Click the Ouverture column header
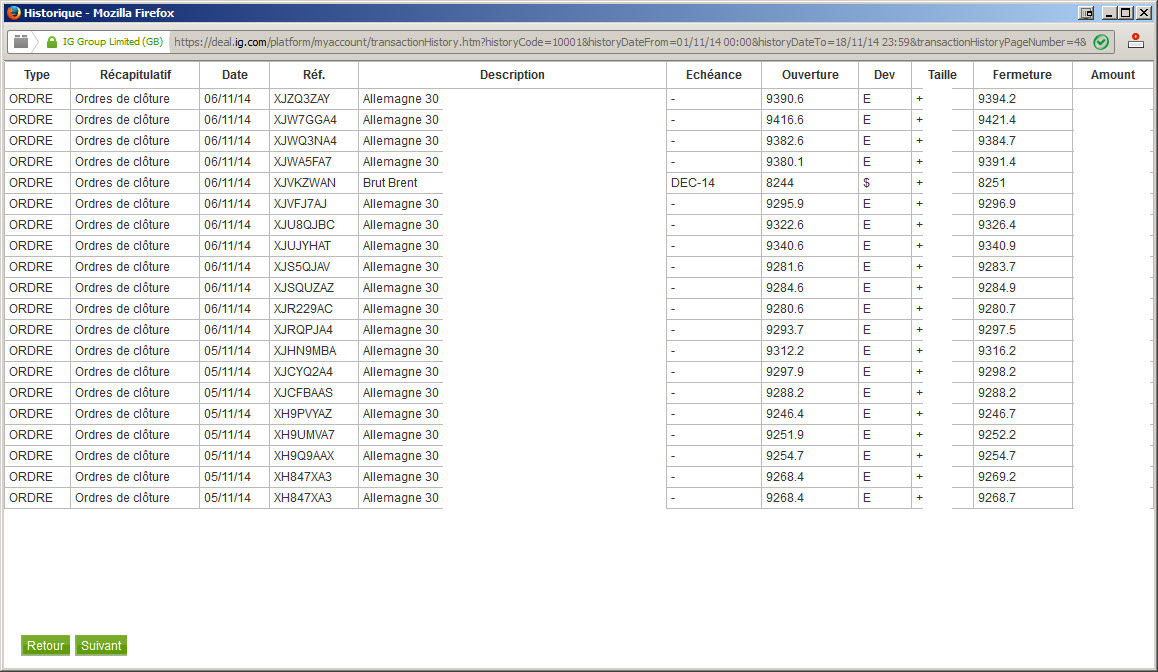The width and height of the screenshot is (1158, 672). click(810, 75)
